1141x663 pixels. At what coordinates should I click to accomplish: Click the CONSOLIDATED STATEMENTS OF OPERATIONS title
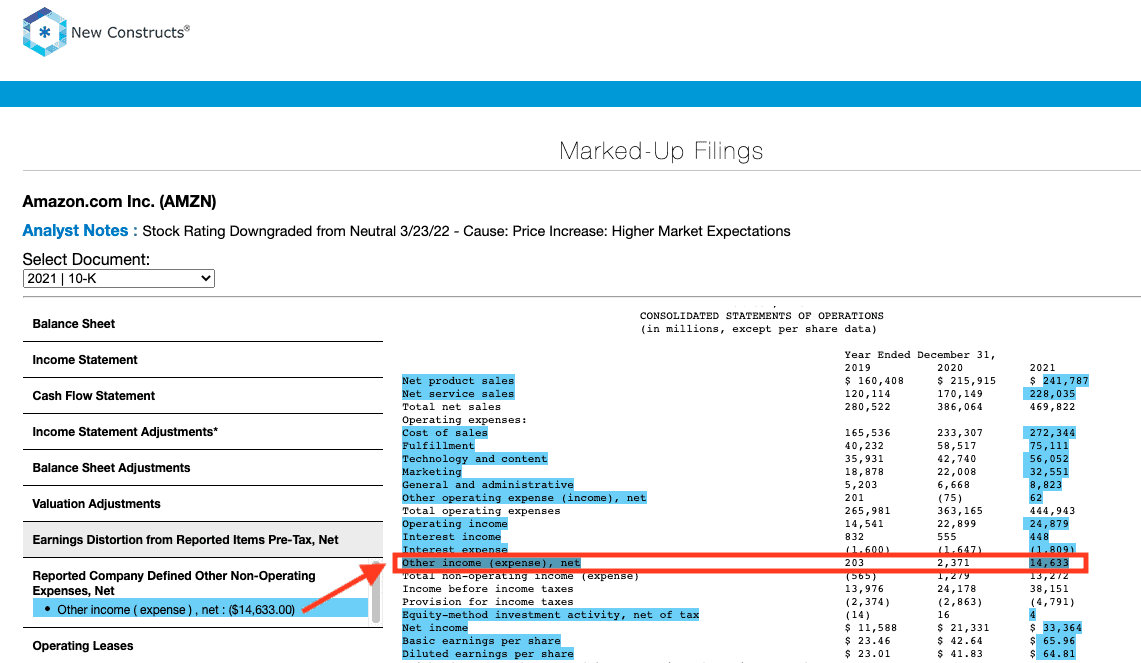click(761, 316)
